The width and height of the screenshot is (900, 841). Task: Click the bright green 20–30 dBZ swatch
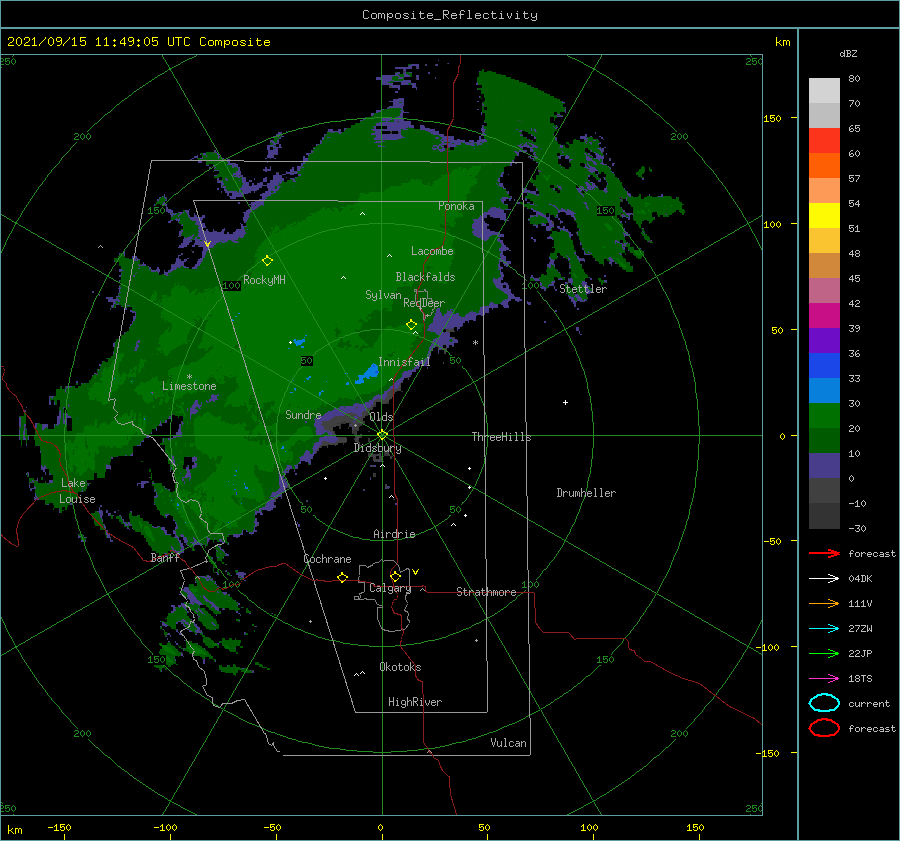824,416
